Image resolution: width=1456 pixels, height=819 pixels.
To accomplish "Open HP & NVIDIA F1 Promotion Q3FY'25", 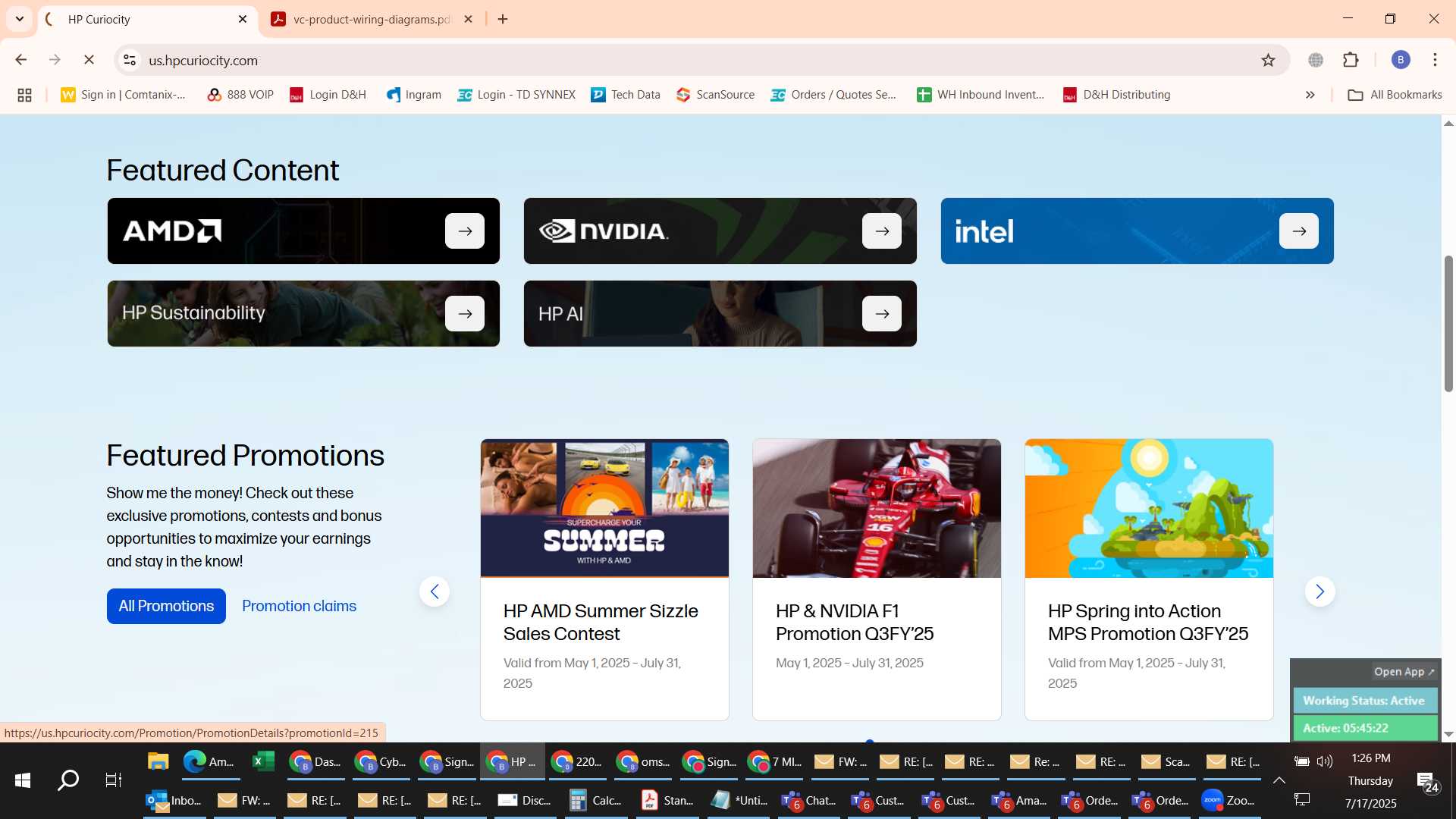I will [x=855, y=622].
